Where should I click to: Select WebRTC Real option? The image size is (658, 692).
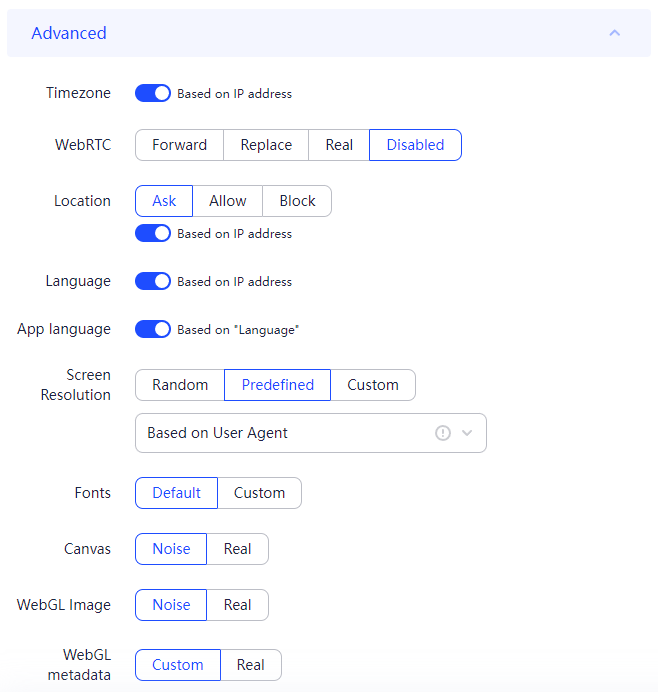tap(339, 145)
